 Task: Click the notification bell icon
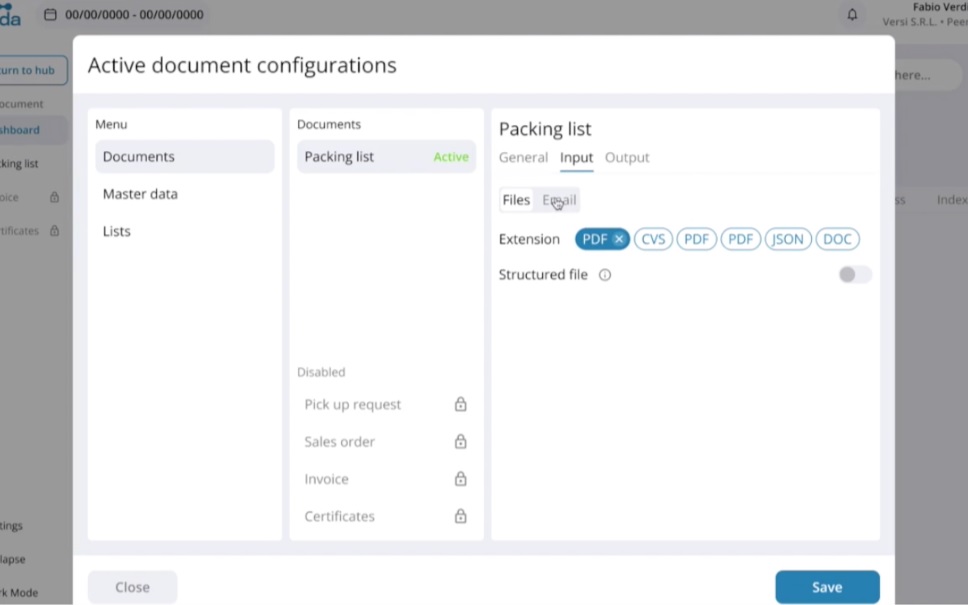(852, 15)
